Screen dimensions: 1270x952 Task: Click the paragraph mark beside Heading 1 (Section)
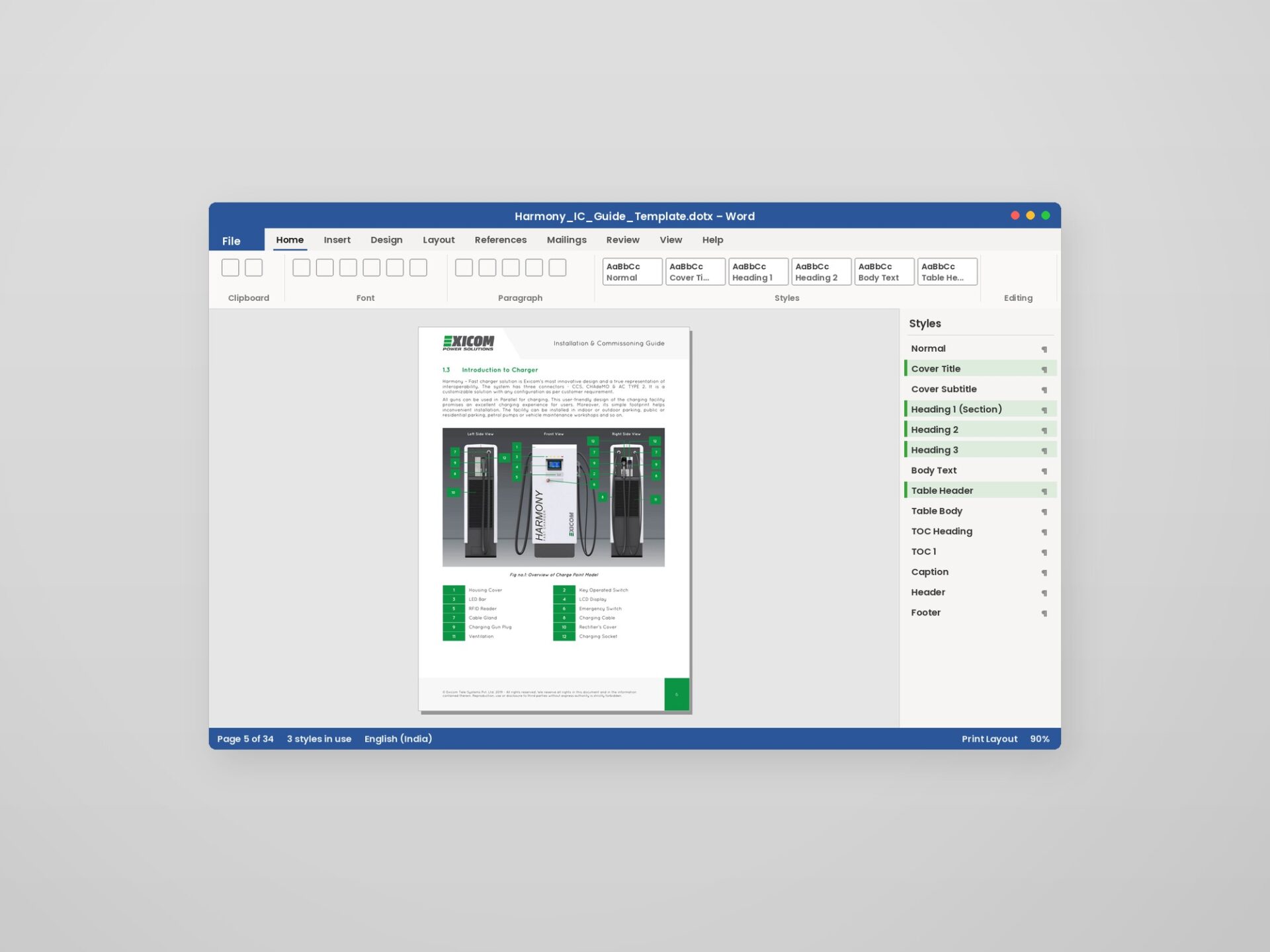coord(1044,410)
